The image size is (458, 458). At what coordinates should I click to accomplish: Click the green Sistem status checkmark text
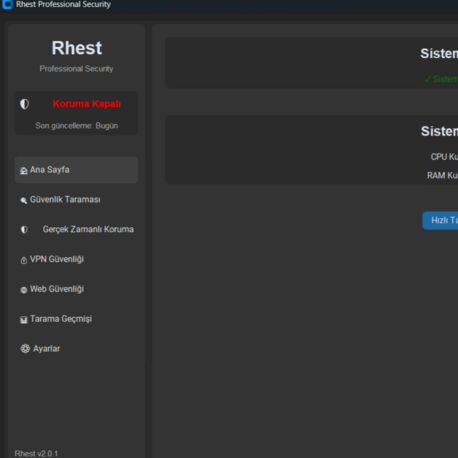(x=441, y=79)
